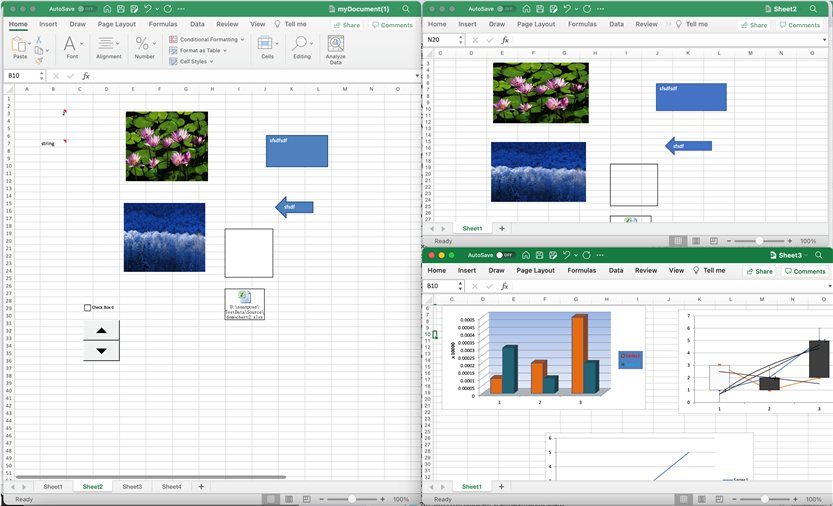Tick the Check Box 6 checkbox
The image size is (833, 506).
pos(88,308)
